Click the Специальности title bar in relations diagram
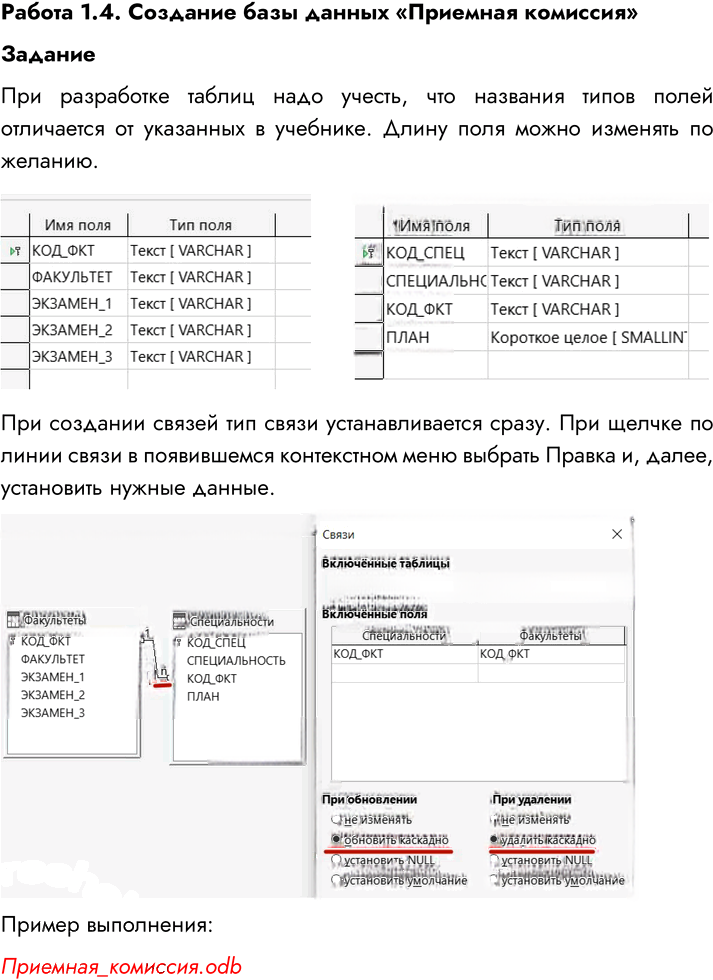This screenshot has height=980, width=713. click(x=238, y=621)
